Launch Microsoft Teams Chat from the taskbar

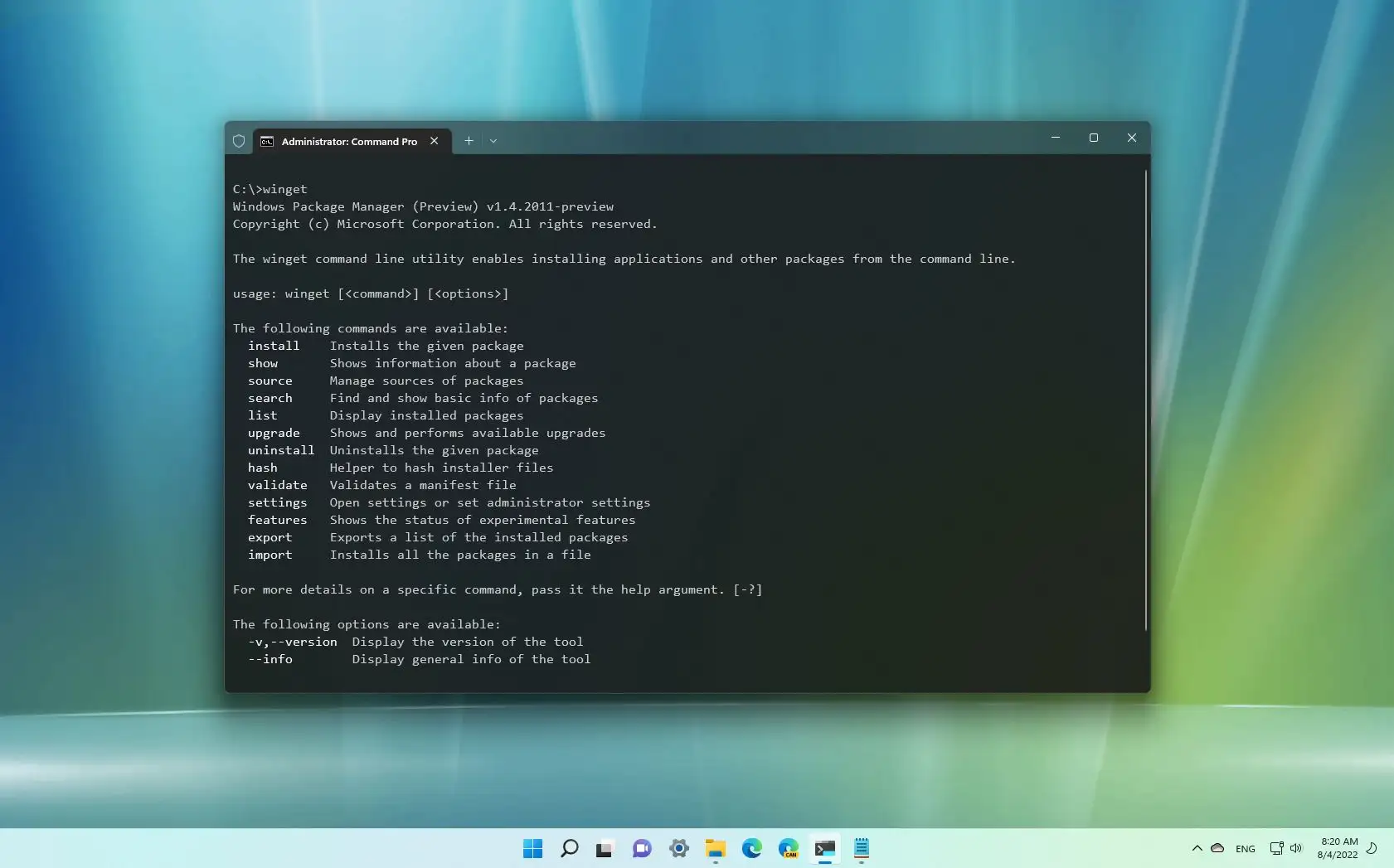[643, 849]
